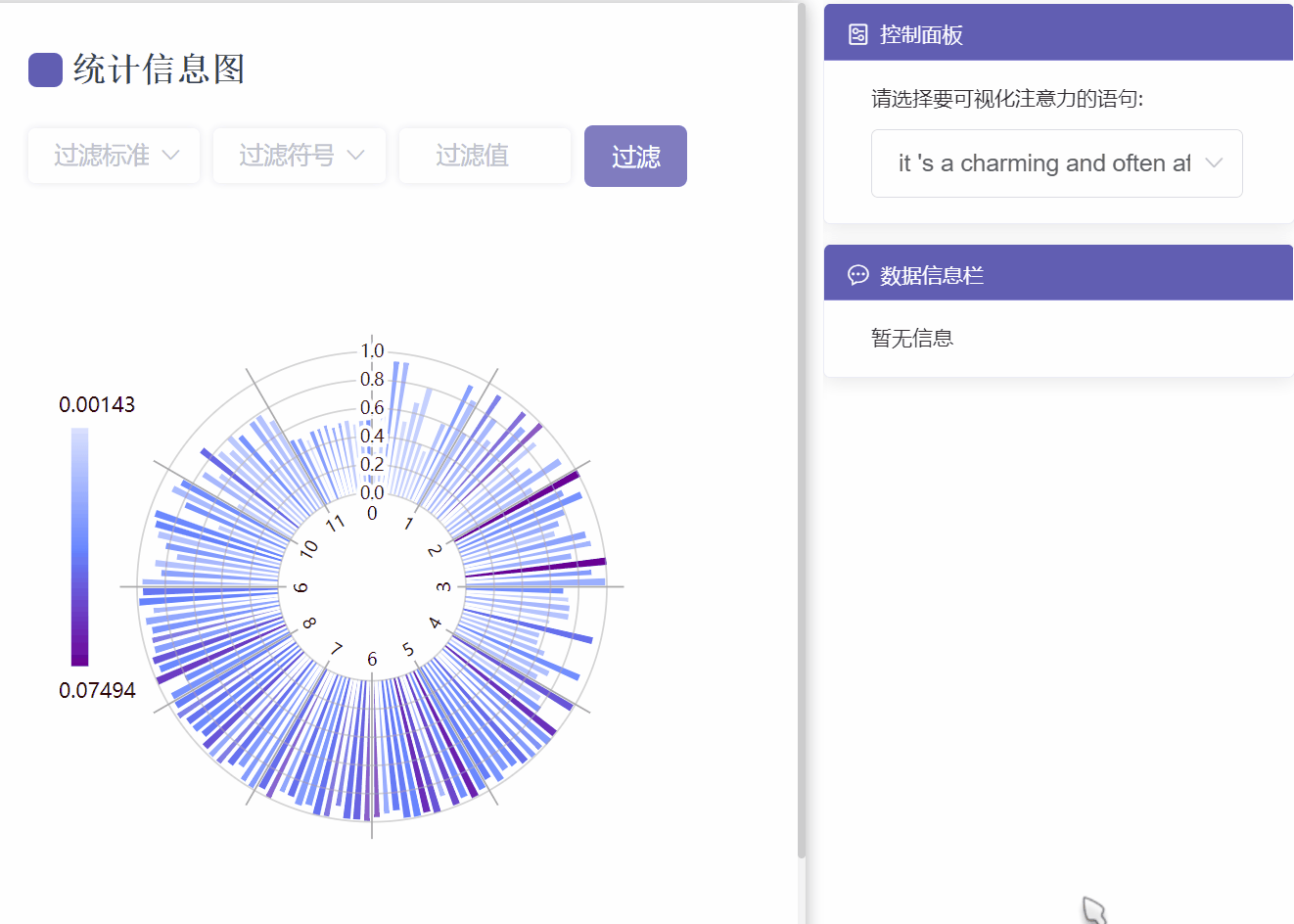
Task: Click the data info speech bubble icon
Action: tap(857, 275)
